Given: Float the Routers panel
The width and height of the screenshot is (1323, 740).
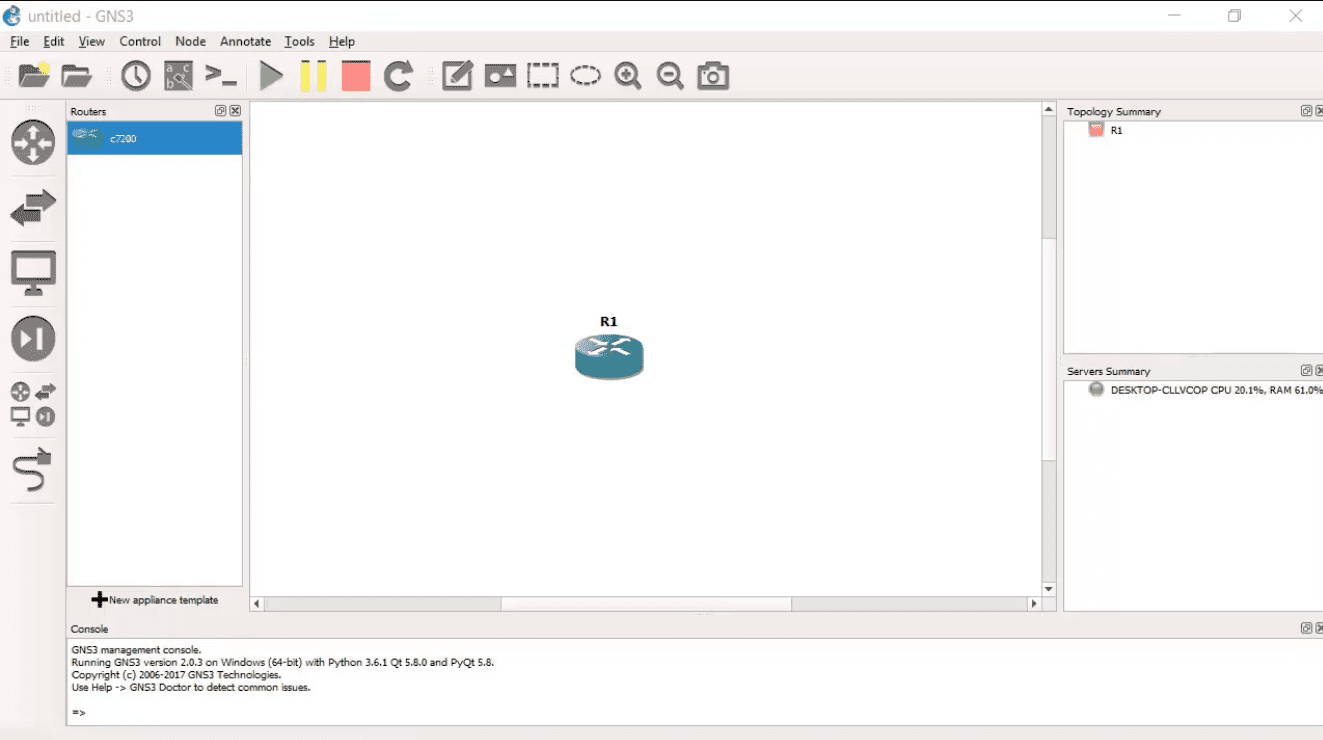Looking at the screenshot, I should click(221, 111).
